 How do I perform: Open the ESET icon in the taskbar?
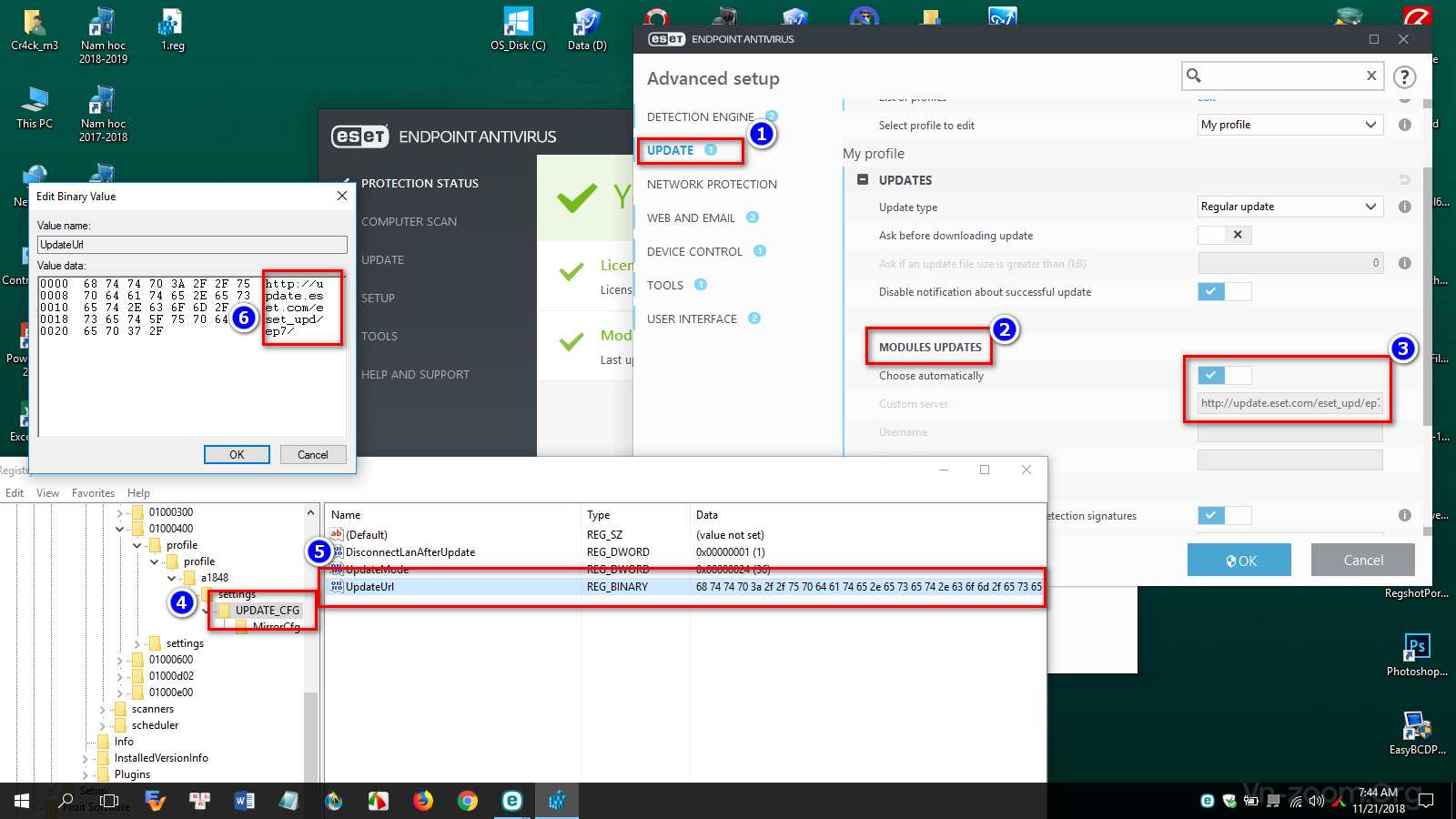512,801
